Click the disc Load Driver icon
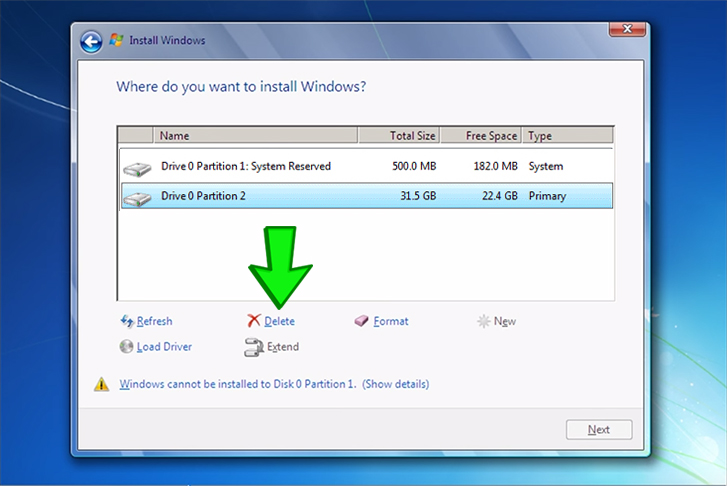Viewport: 727px width, 486px height. coord(126,346)
